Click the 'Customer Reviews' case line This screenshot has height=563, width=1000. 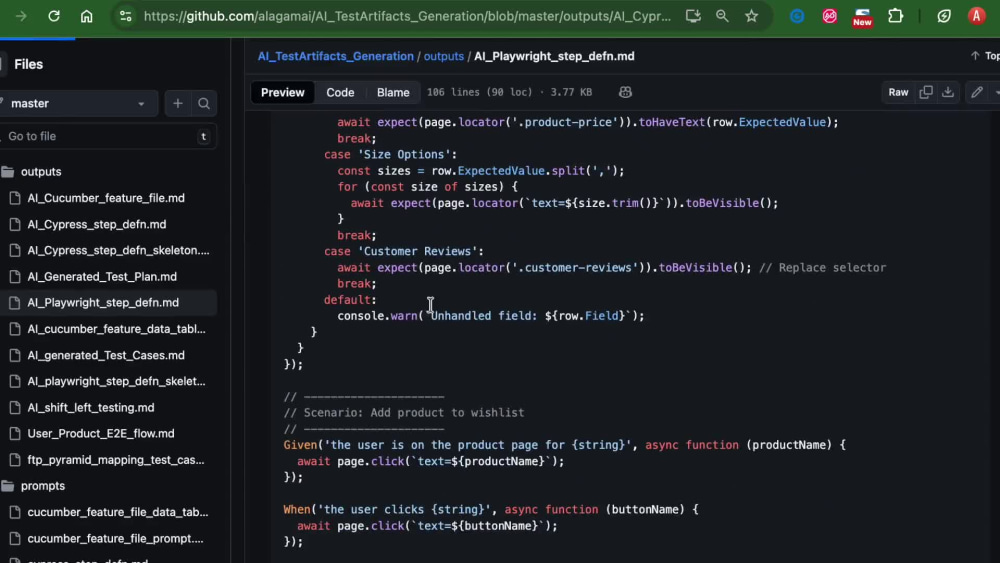404,251
